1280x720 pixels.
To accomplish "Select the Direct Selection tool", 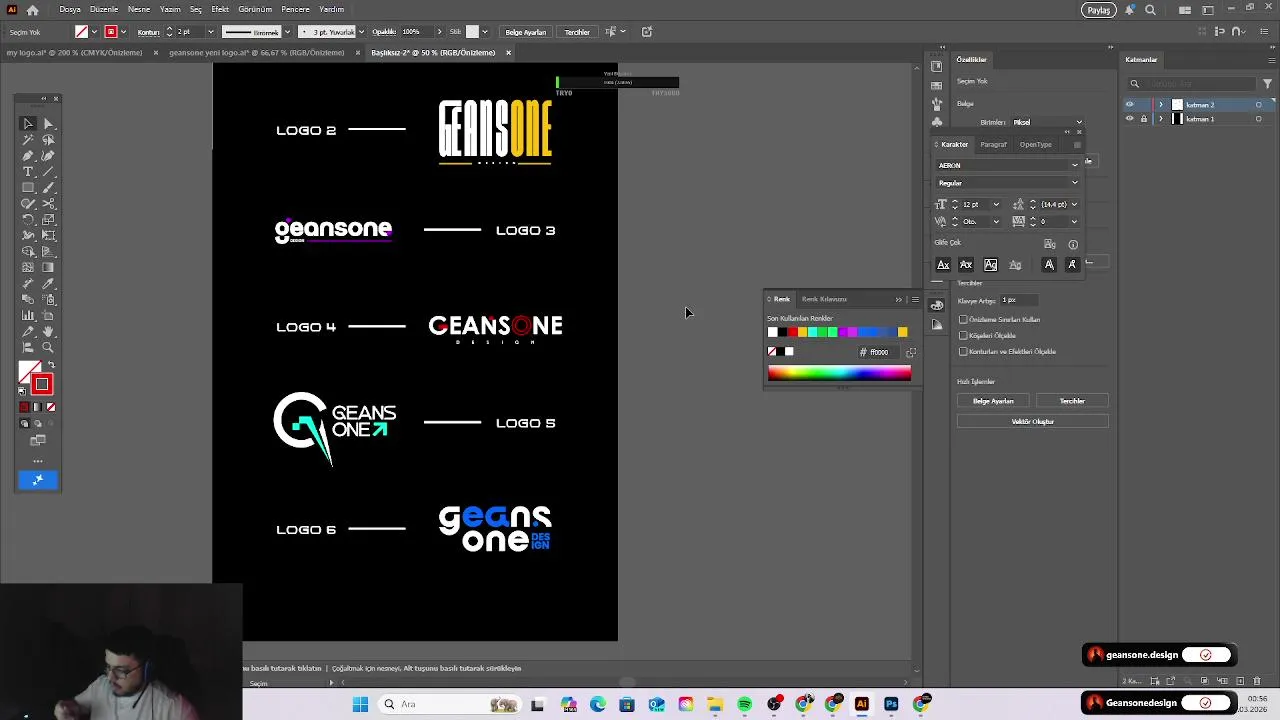I will click(48, 124).
